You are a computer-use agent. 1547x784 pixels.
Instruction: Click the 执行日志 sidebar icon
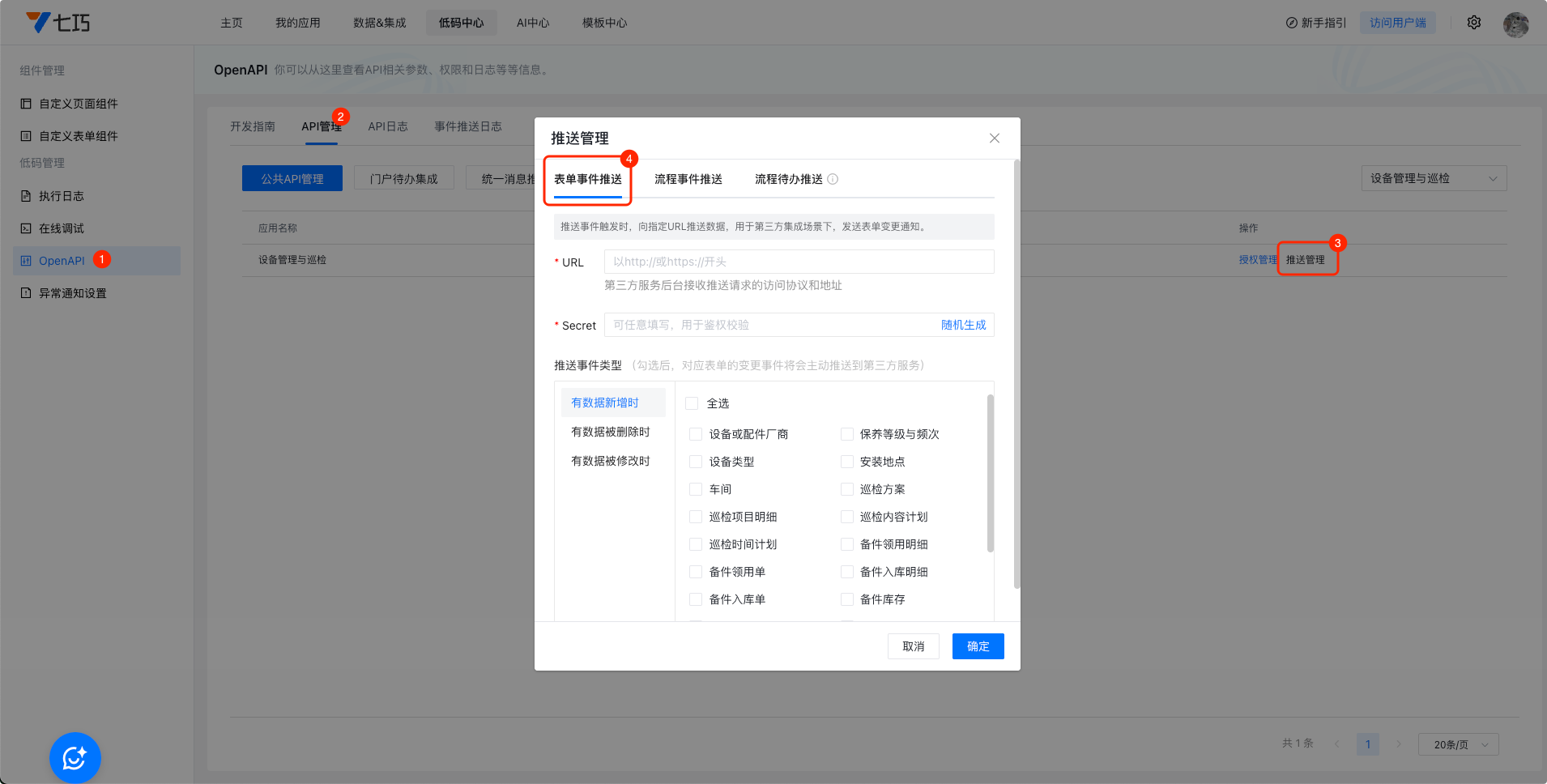[26, 196]
